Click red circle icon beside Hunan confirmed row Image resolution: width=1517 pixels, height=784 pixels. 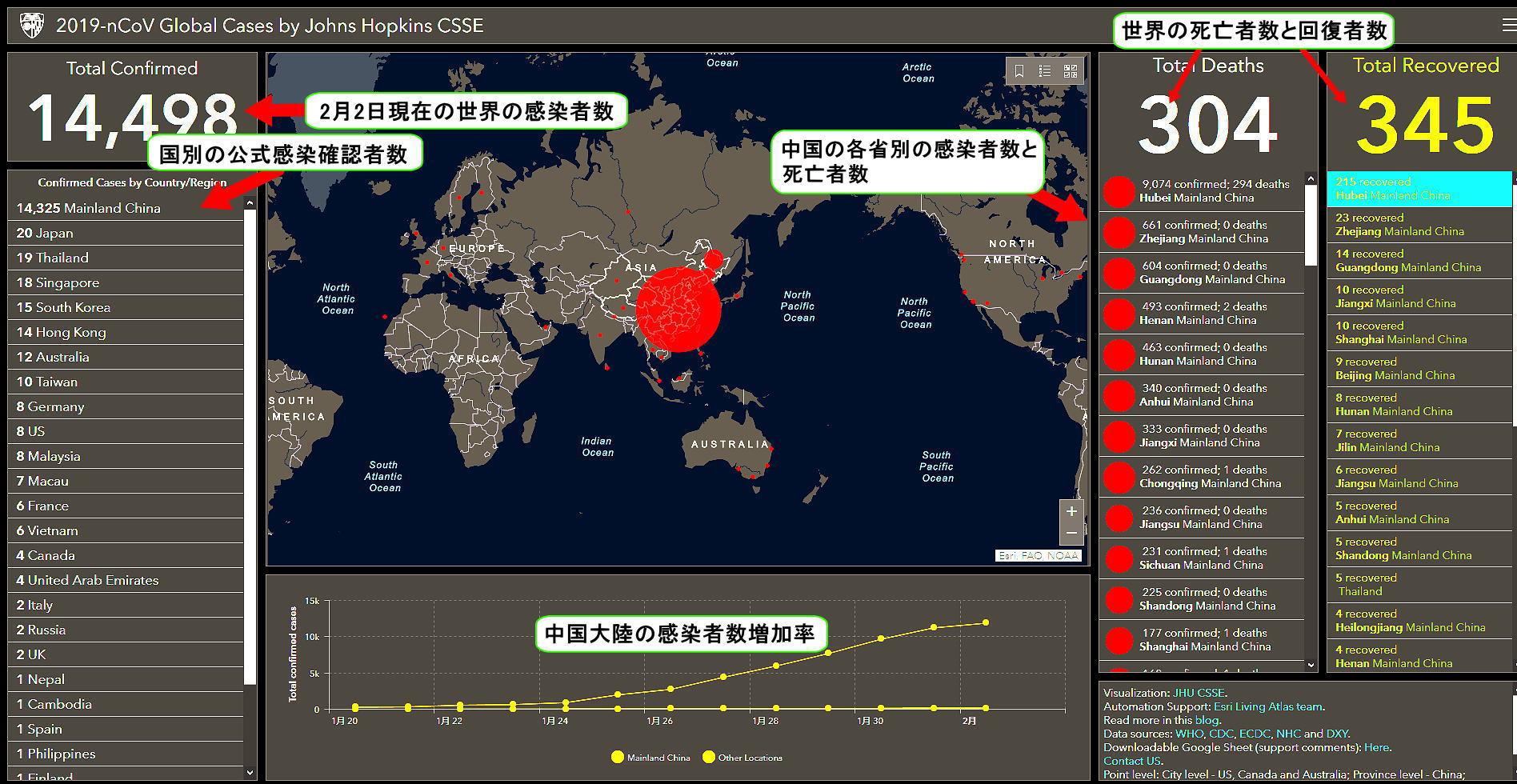click(x=1119, y=354)
